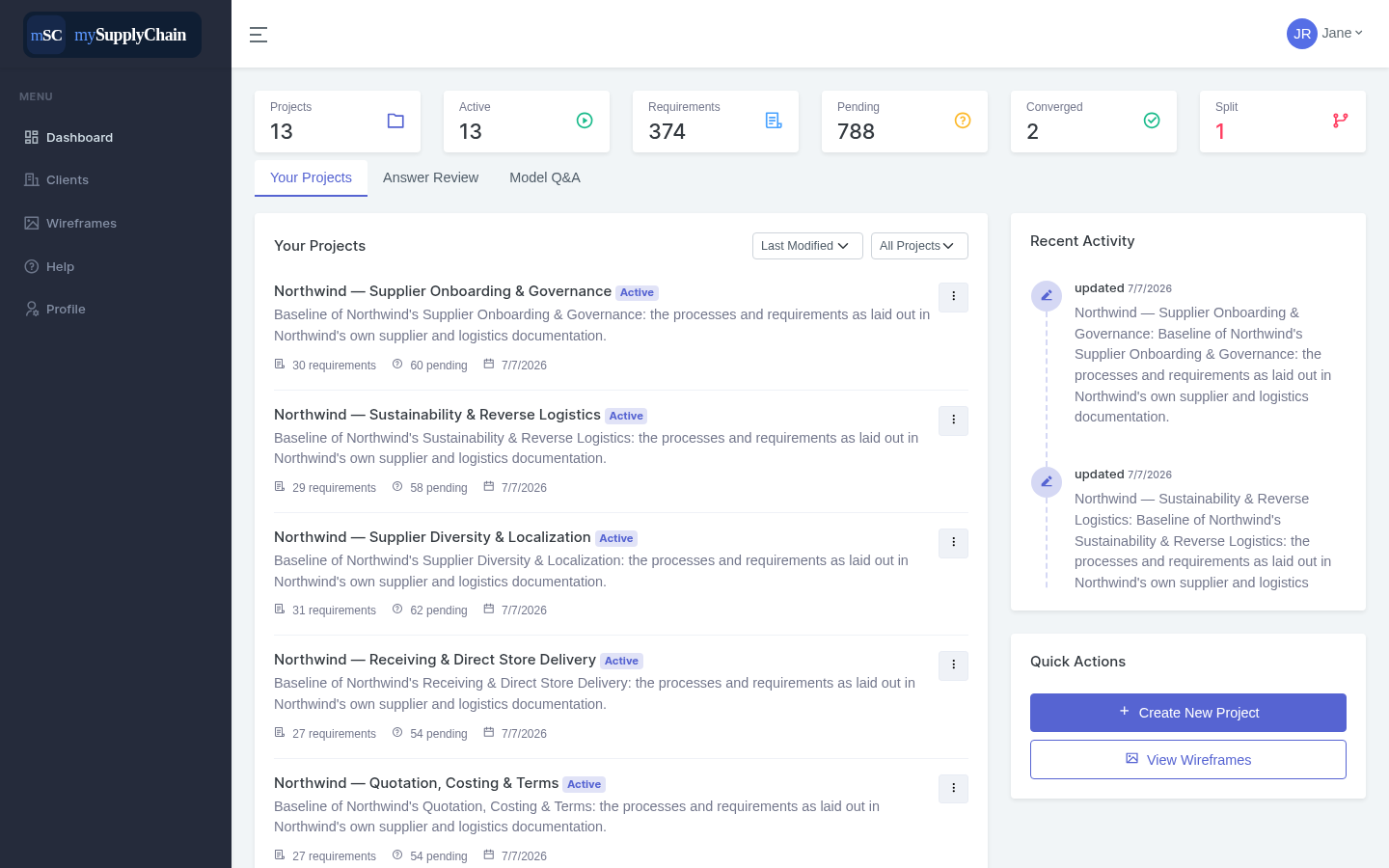The height and width of the screenshot is (868, 1389).
Task: Click calendar icon in Supplier Onboarding row
Action: (x=489, y=365)
